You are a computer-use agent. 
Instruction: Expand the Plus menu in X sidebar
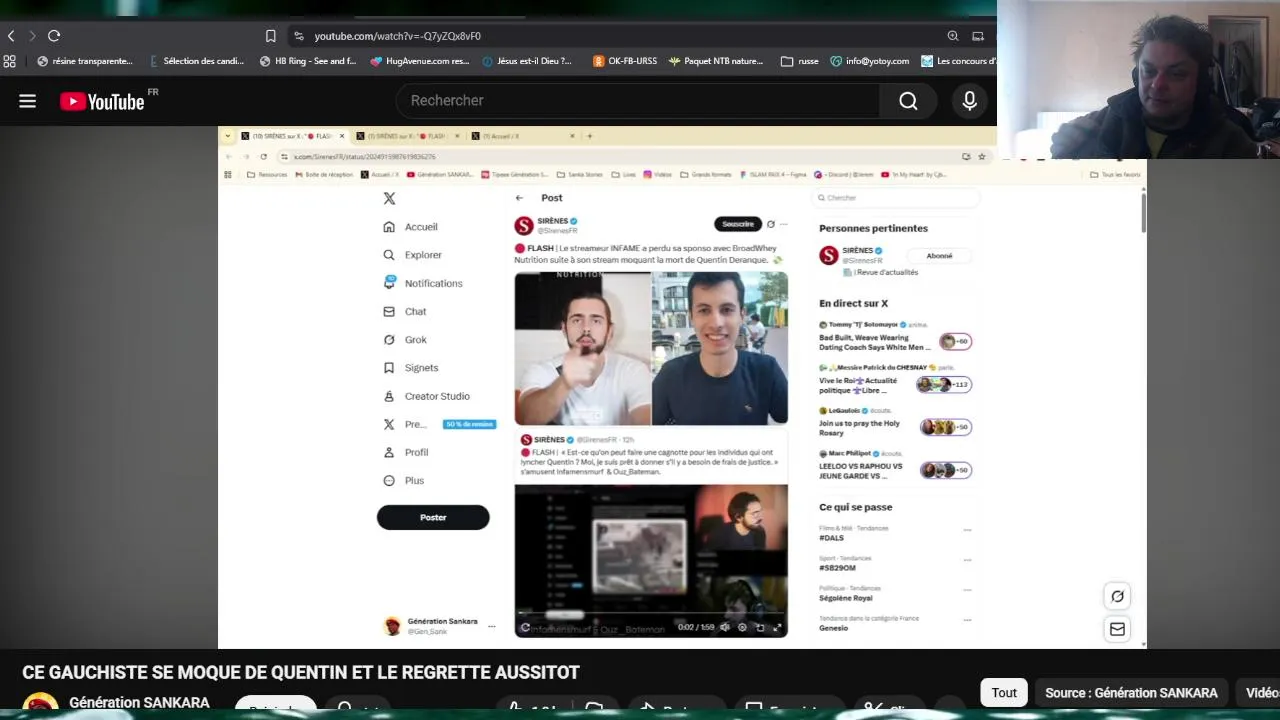[404, 480]
